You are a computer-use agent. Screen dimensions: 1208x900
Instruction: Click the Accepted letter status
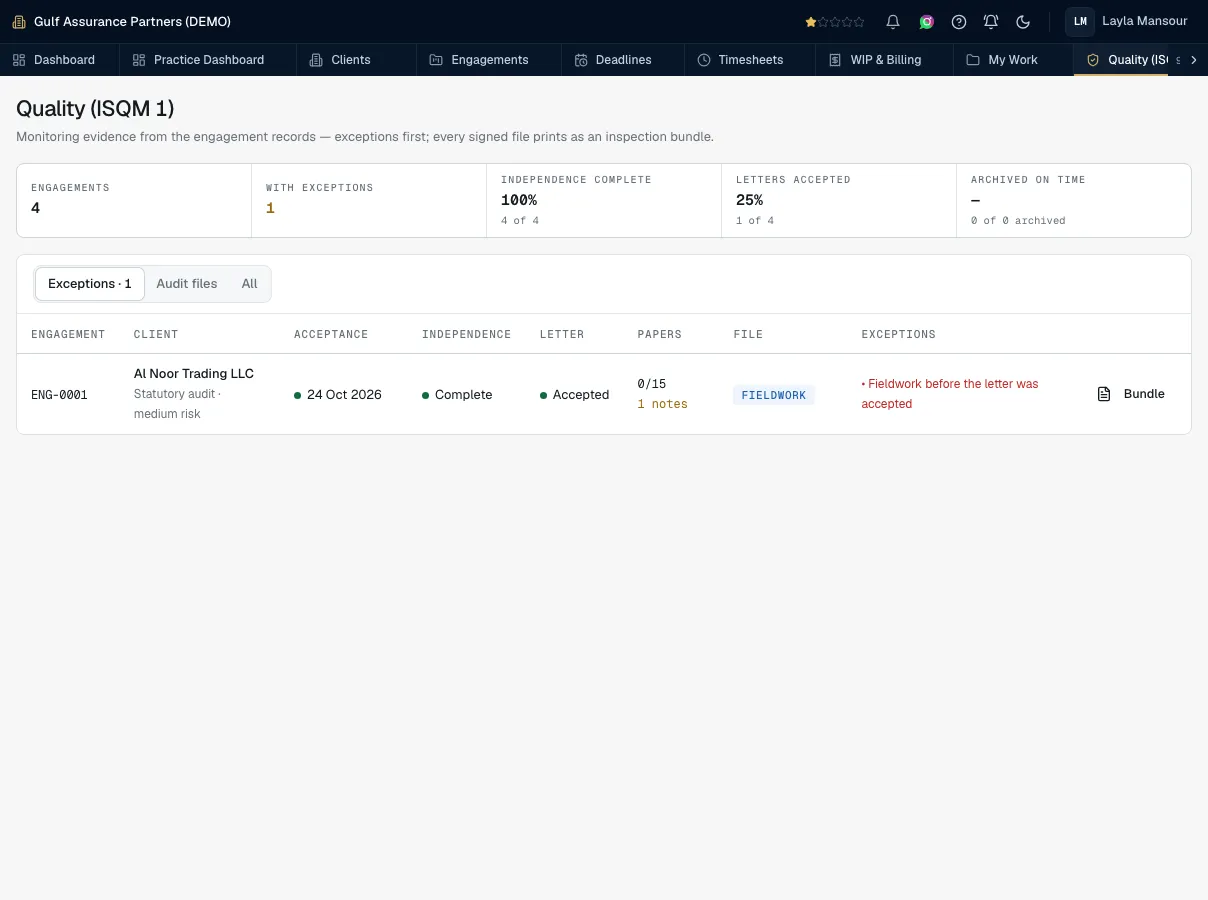point(574,395)
